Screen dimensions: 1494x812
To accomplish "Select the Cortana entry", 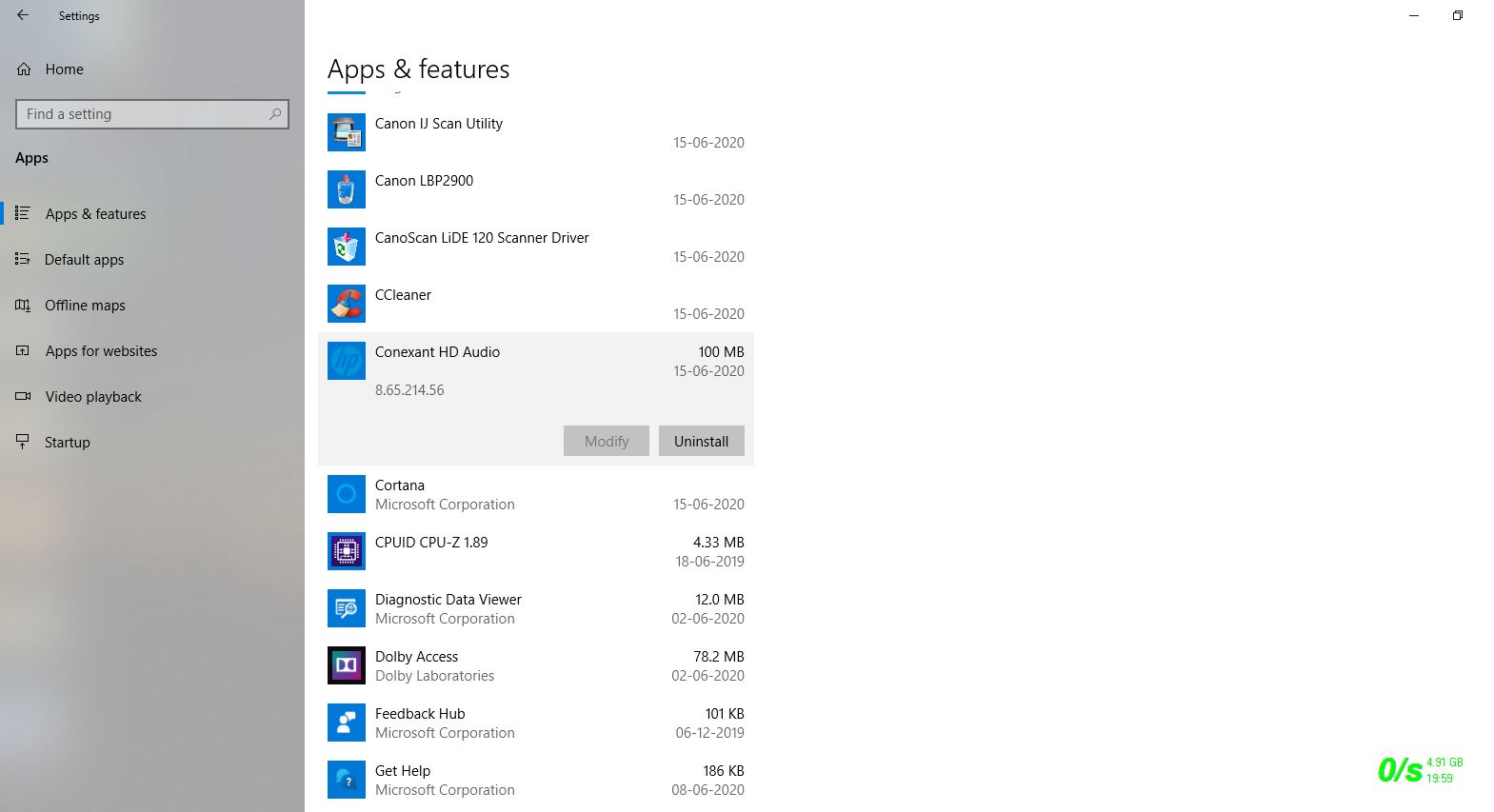I will click(x=536, y=494).
